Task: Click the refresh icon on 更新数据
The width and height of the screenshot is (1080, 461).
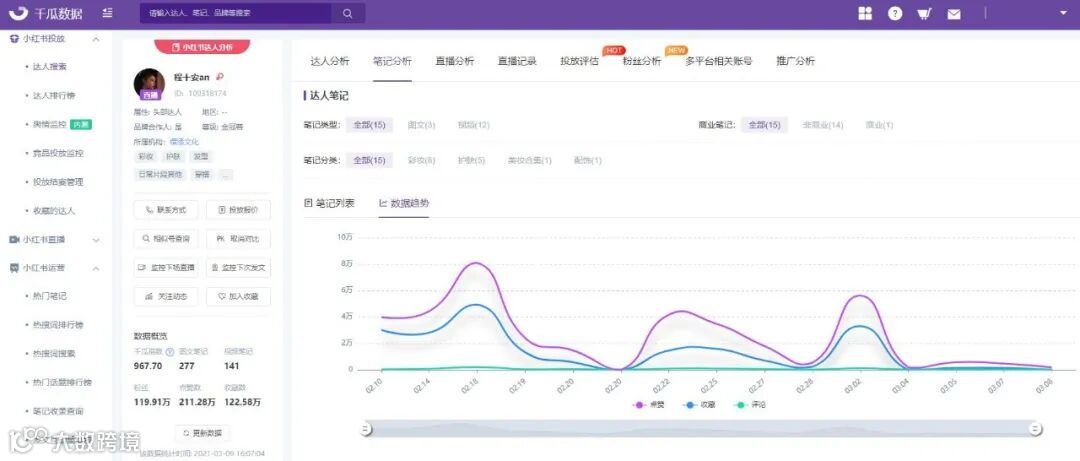Action: pyautogui.click(x=186, y=433)
